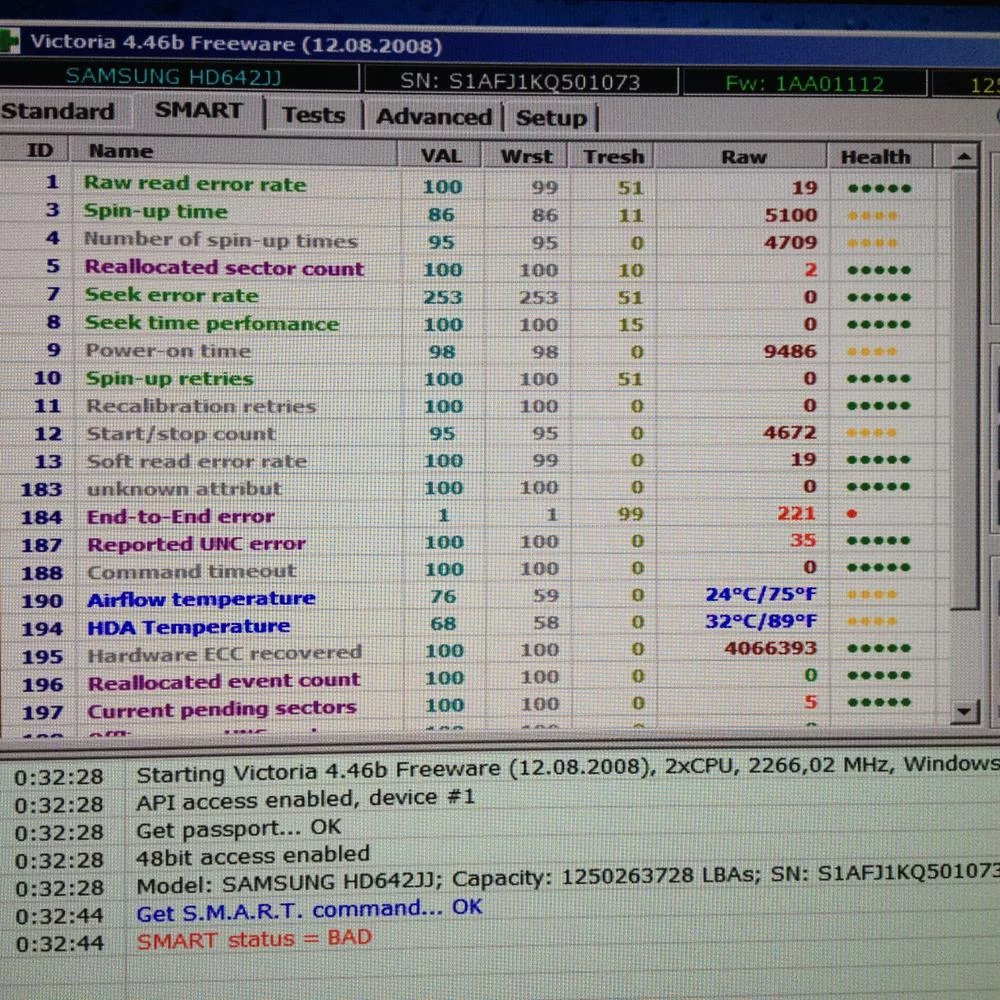
Task: Select the HDA Temperature row
Action: (x=475, y=625)
